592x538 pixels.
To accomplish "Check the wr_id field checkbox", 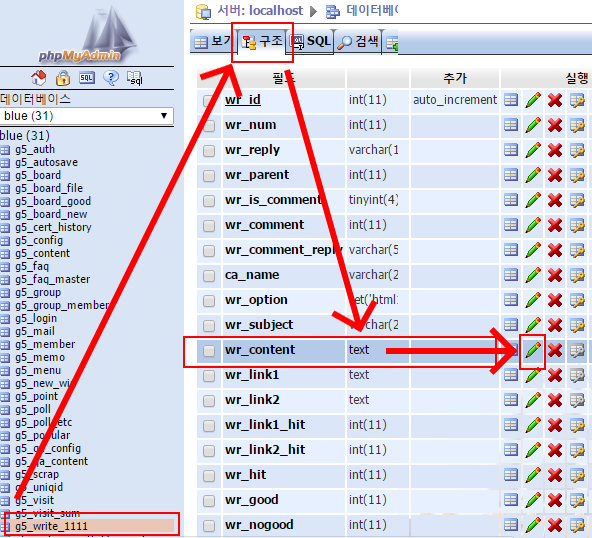I will [x=209, y=101].
